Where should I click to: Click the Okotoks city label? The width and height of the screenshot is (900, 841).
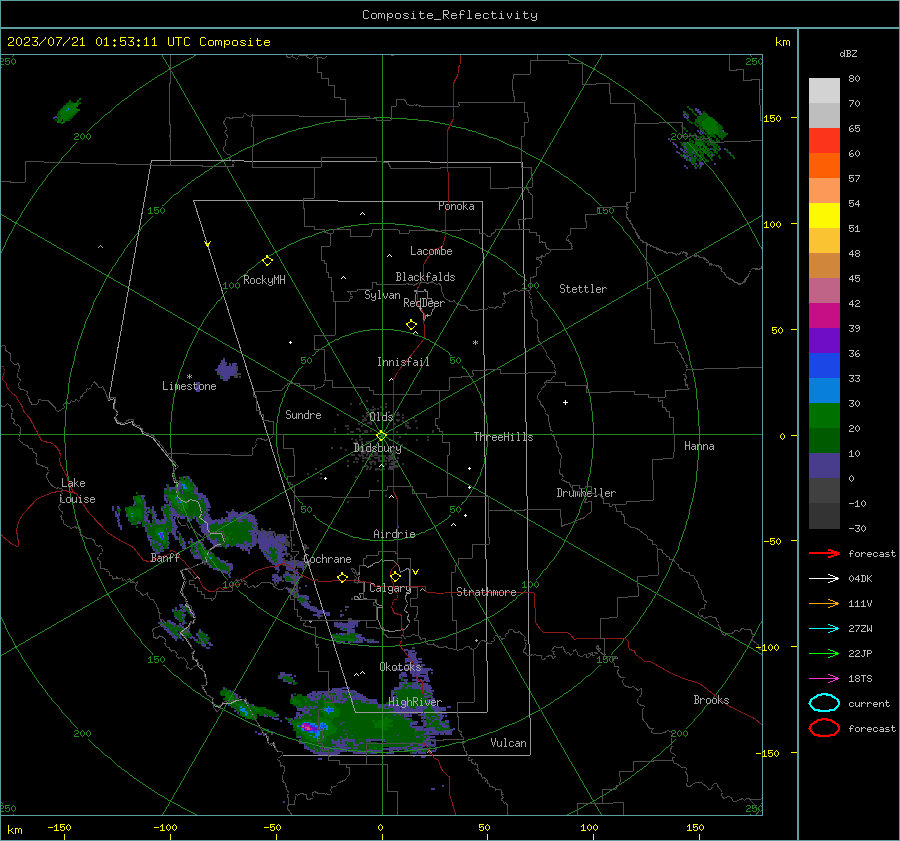(400, 666)
